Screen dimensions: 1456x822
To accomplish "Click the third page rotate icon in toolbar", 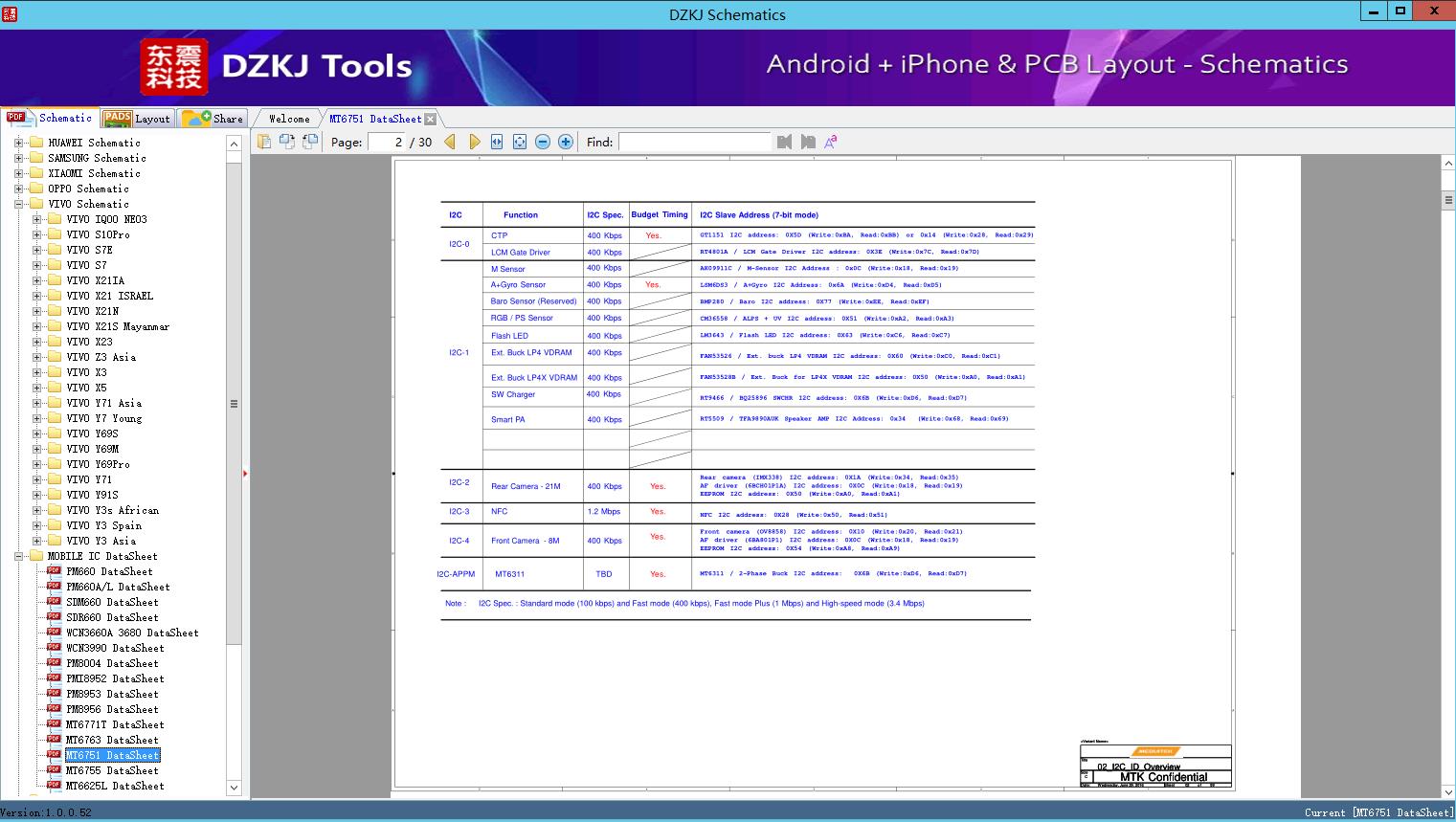I will coord(310,142).
